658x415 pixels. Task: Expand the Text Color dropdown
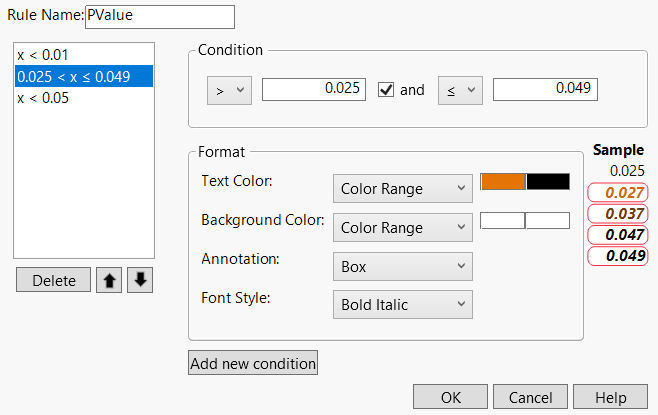click(x=402, y=188)
